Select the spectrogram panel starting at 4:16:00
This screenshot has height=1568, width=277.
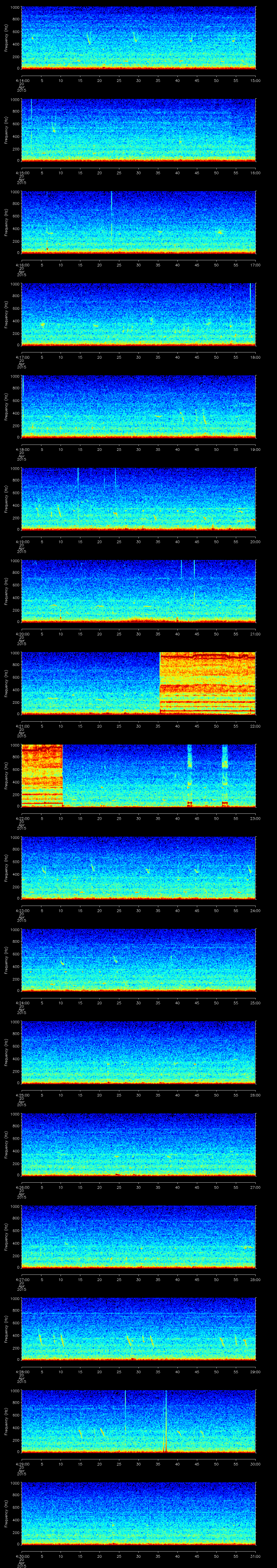[139, 222]
